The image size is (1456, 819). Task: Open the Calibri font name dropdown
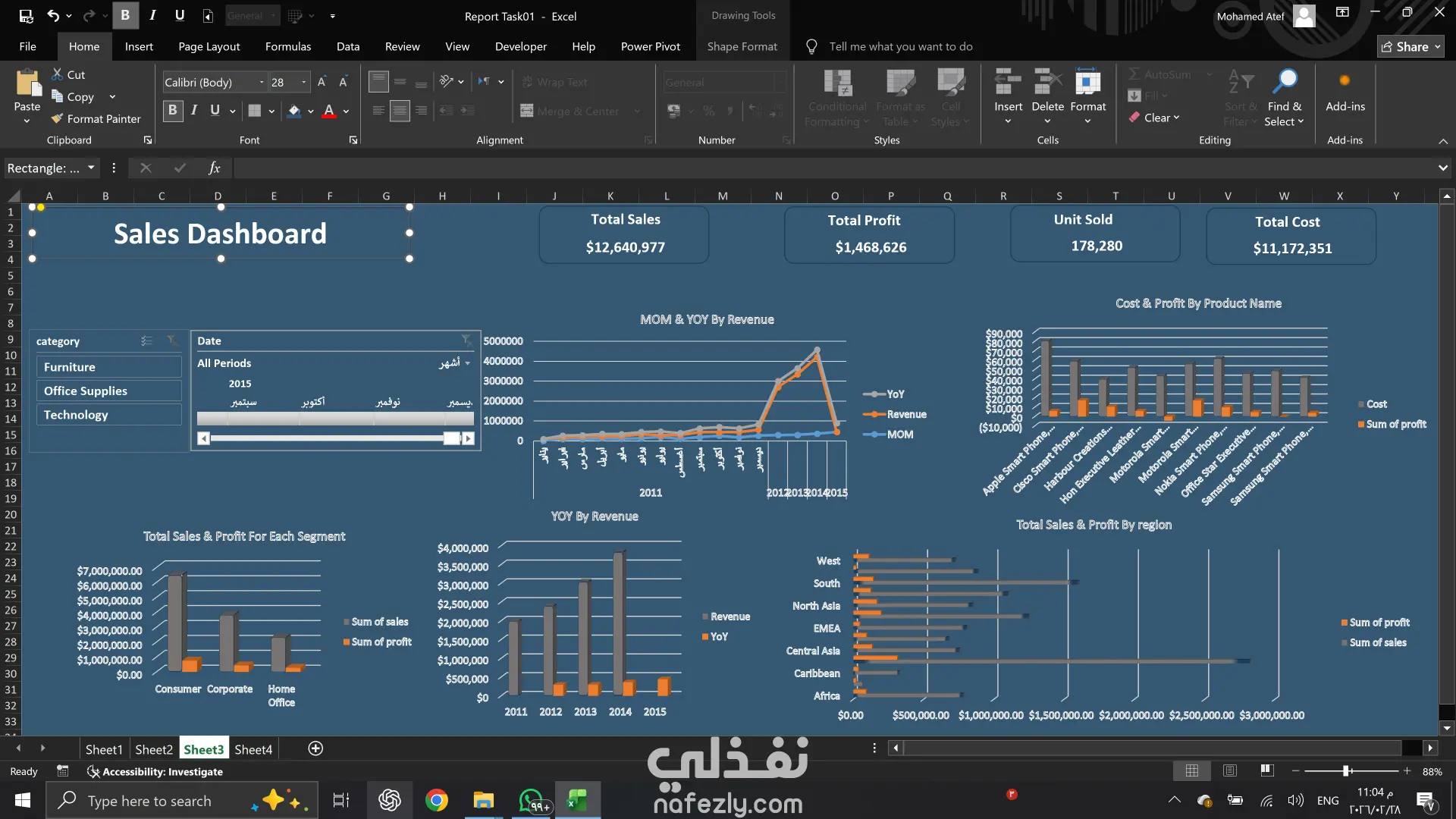coord(262,82)
